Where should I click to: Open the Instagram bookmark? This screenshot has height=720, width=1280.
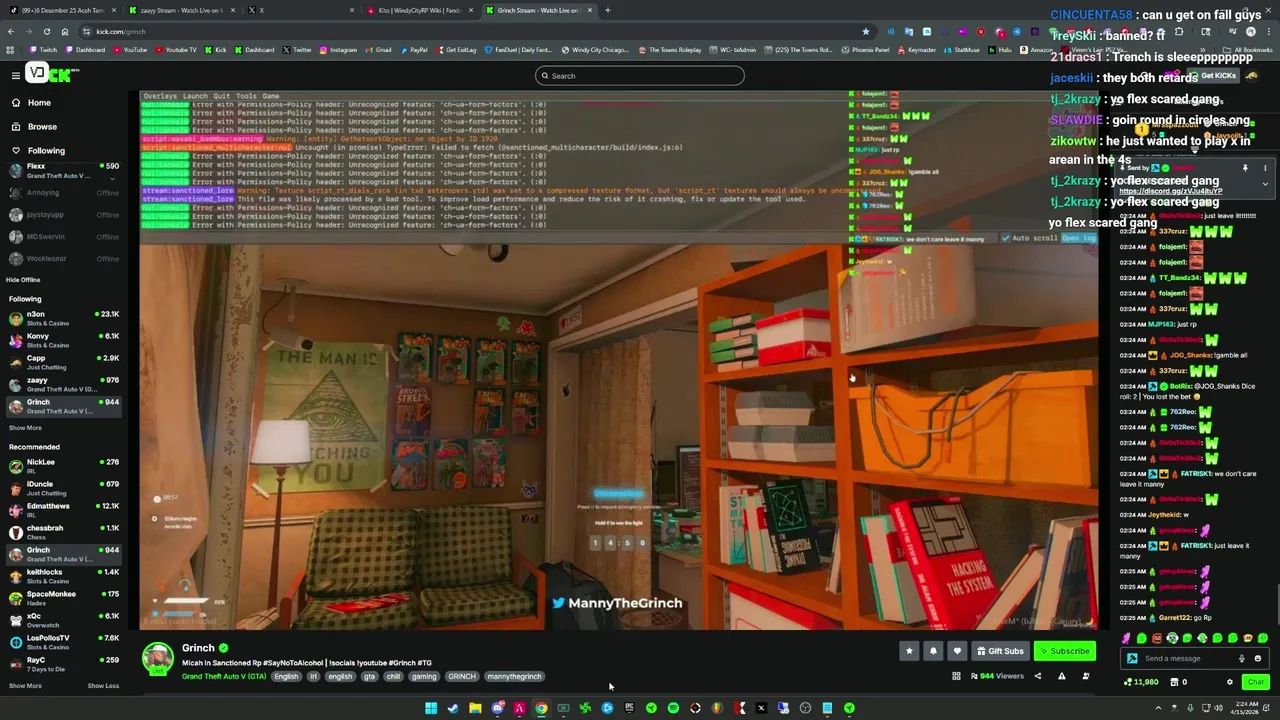click(x=338, y=50)
